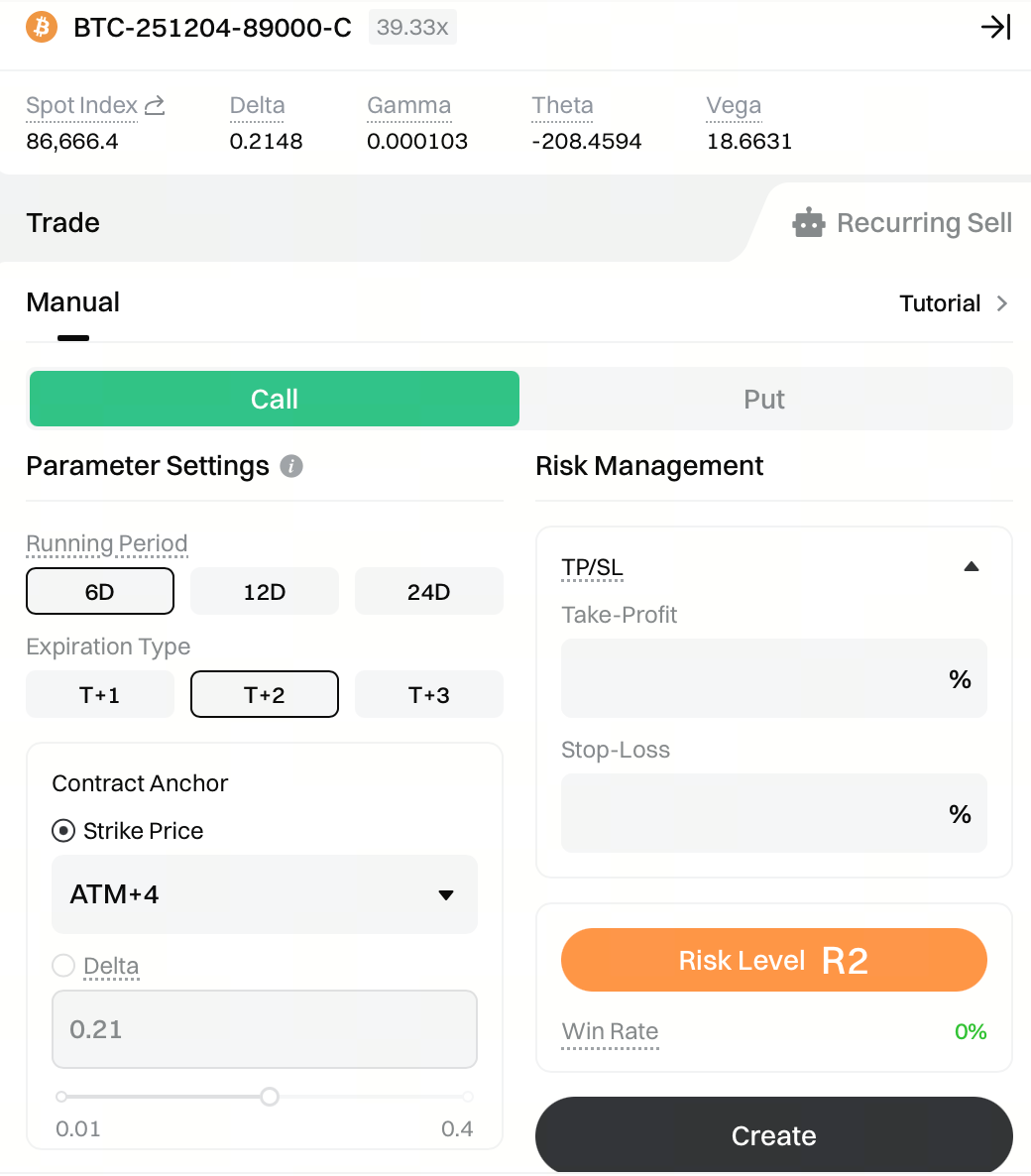This screenshot has width=1031, height=1176.
Task: Collapse the TP/SL section arrow
Action: [972, 567]
